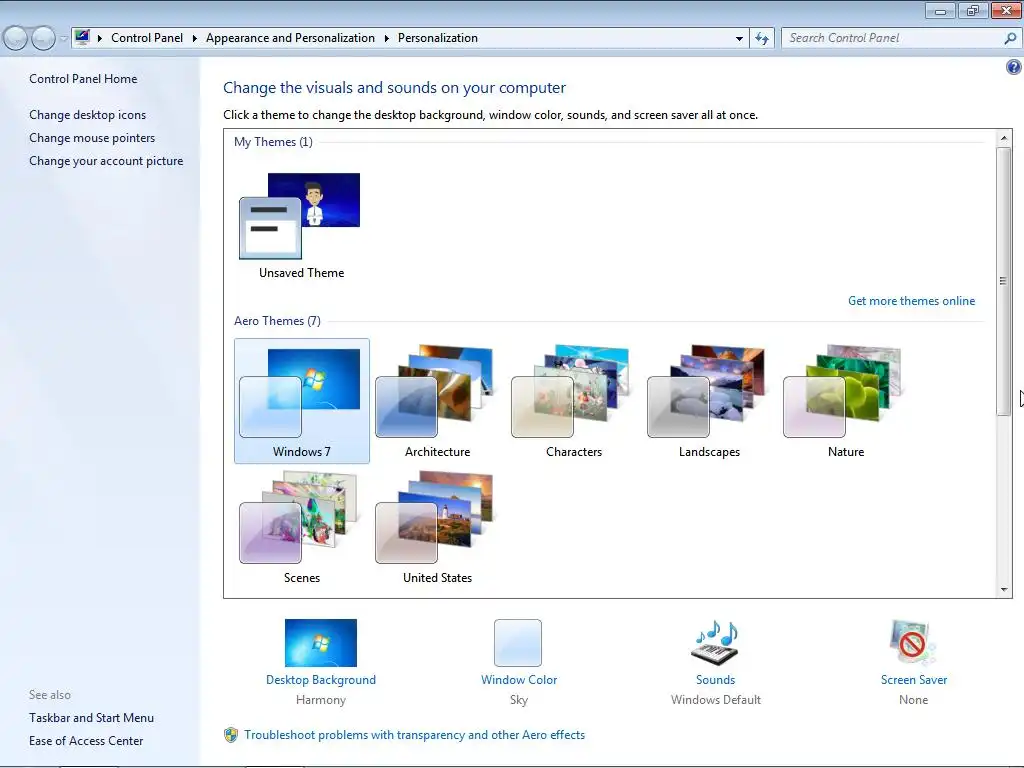Apply the Architecture theme
This screenshot has width=1024, height=768.
[x=435, y=391]
